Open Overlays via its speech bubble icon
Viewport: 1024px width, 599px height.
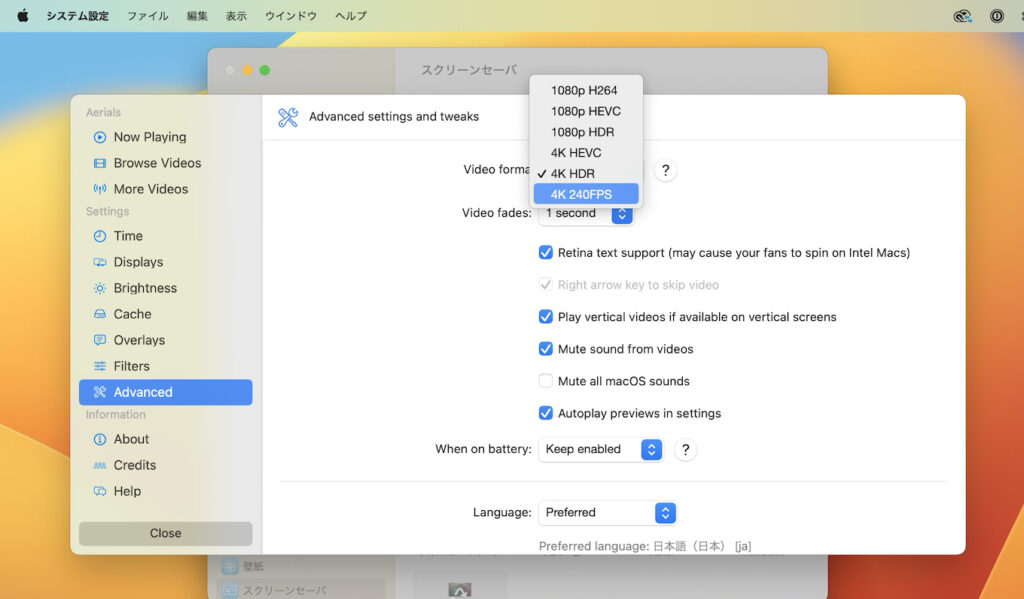[101, 340]
